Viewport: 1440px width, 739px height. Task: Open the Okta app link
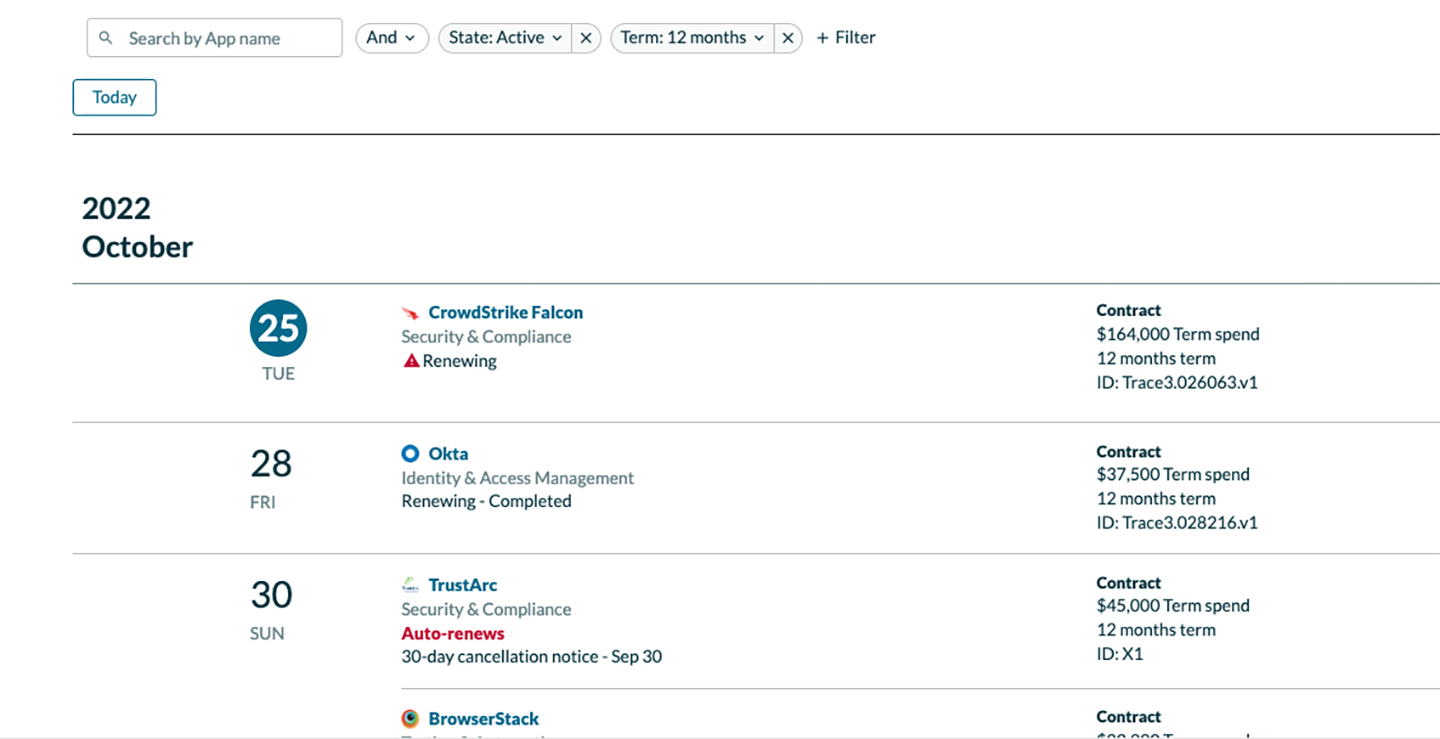coord(448,454)
